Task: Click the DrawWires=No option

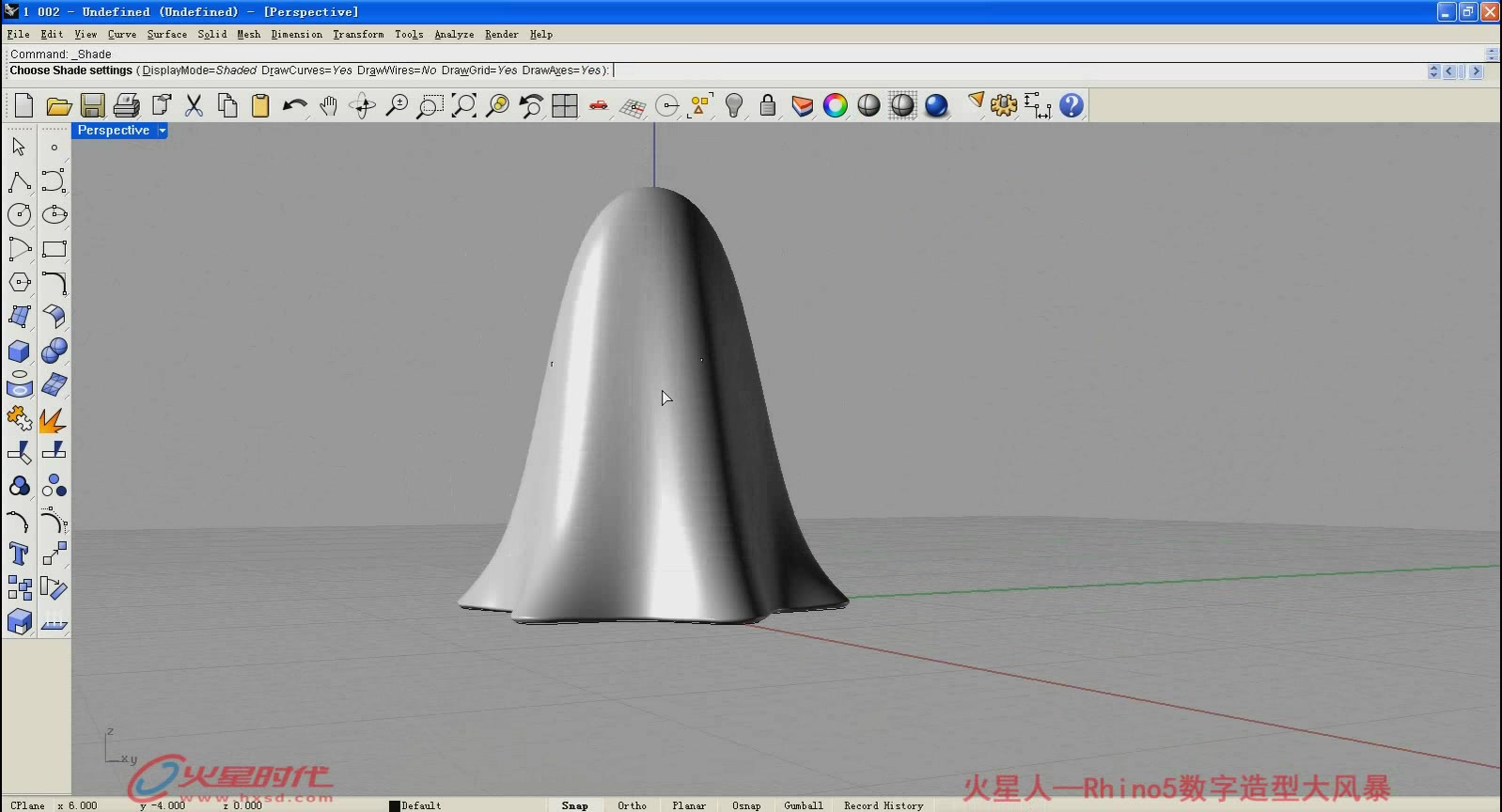Action: [397, 70]
